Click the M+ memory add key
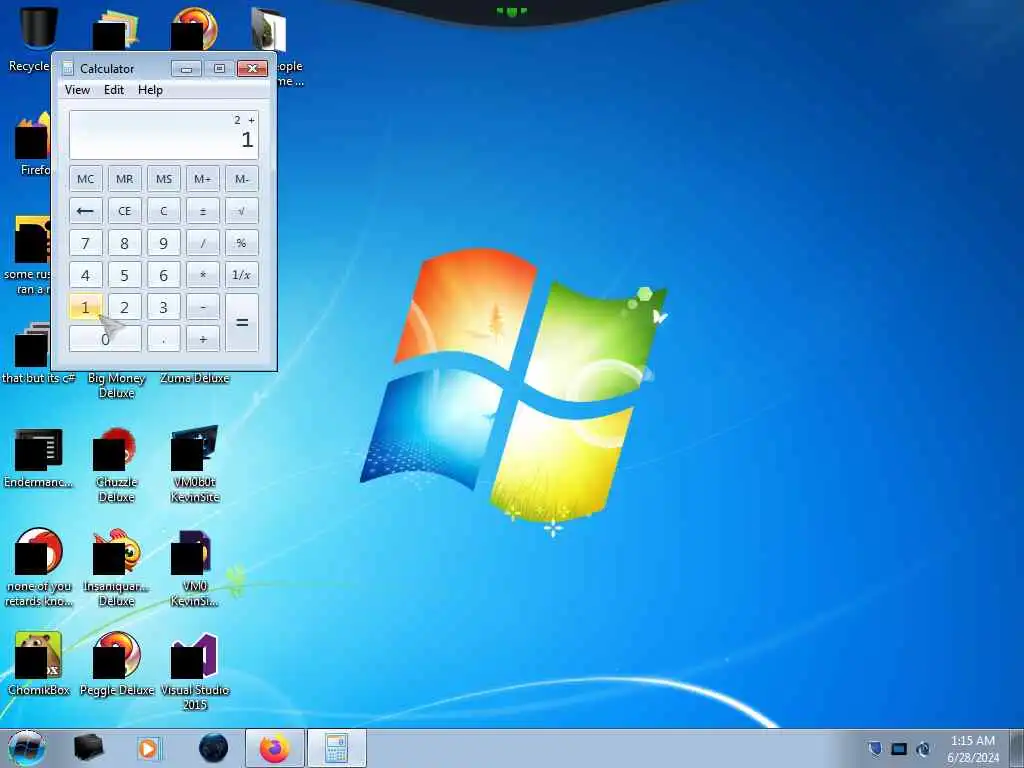Image resolution: width=1024 pixels, height=768 pixels. coord(202,179)
